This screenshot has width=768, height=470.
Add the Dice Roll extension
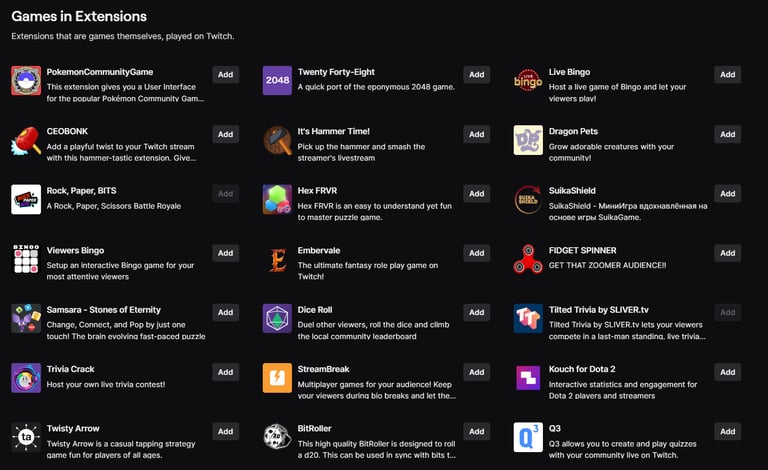pyautogui.click(x=477, y=312)
